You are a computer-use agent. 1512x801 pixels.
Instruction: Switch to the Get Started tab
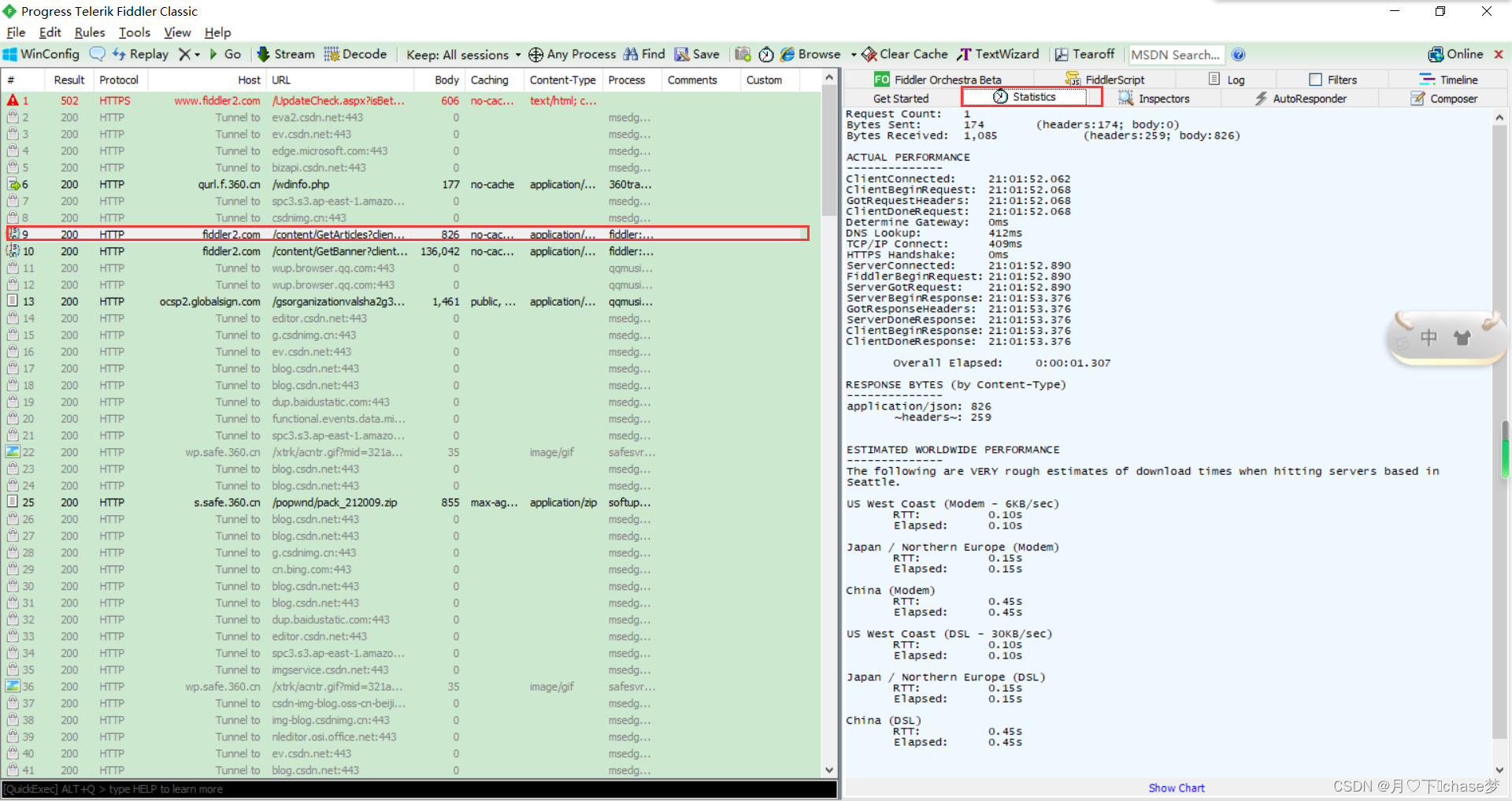[901, 98]
